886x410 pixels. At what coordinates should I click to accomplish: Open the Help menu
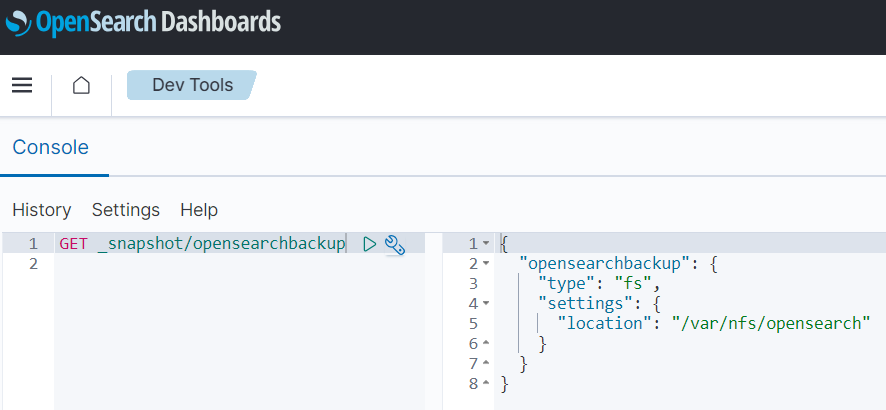(x=199, y=210)
